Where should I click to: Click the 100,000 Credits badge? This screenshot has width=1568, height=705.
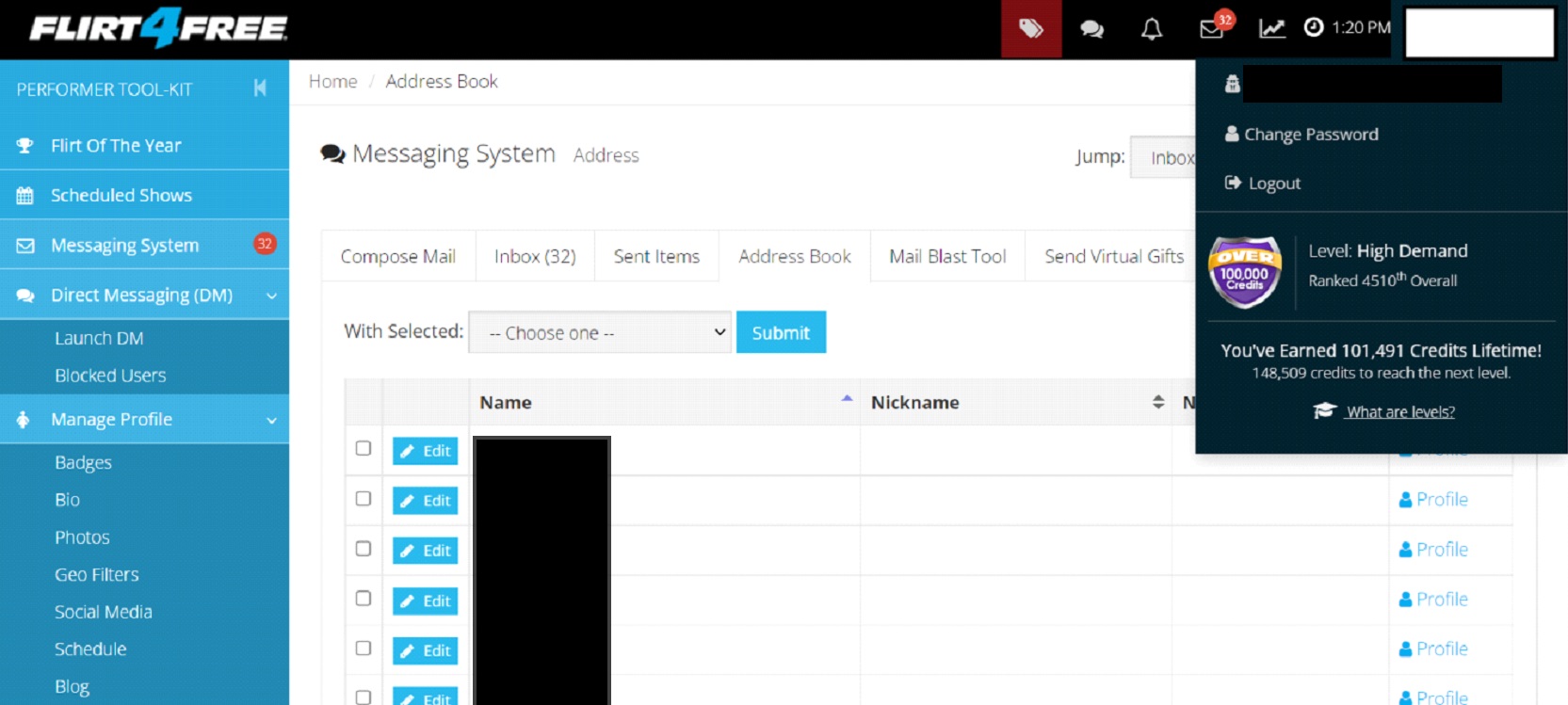[1245, 273]
